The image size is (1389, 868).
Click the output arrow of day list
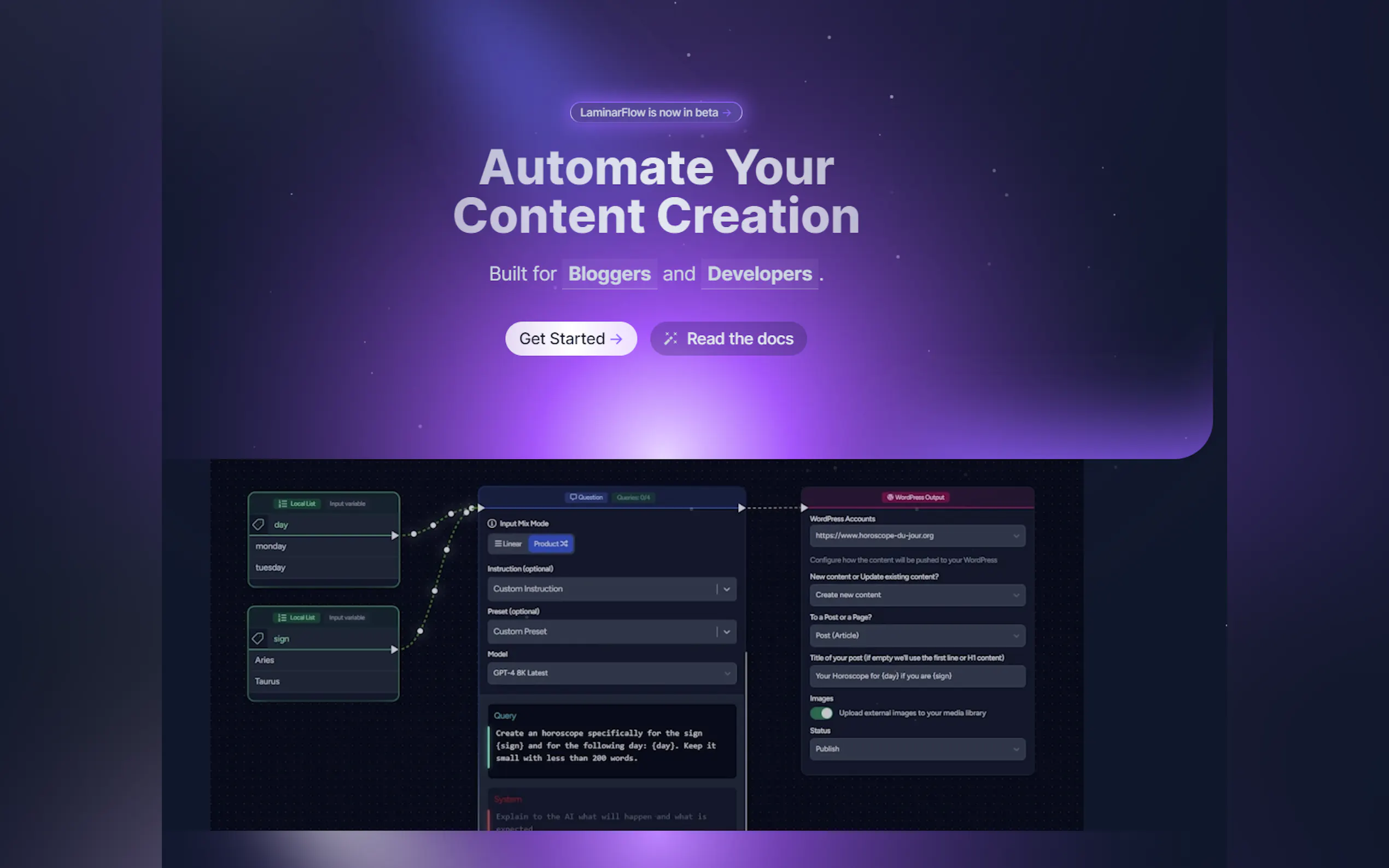click(394, 535)
